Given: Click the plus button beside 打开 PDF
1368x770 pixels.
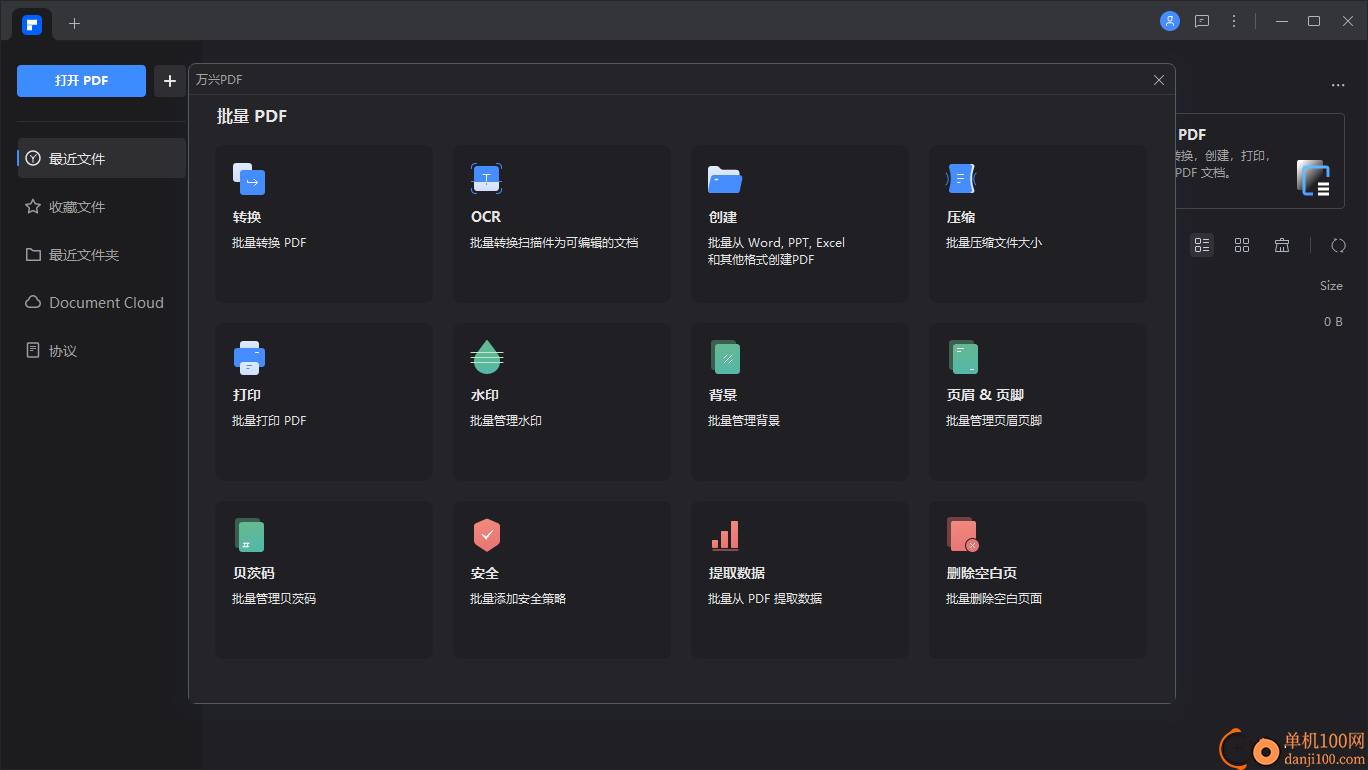Looking at the screenshot, I should point(170,81).
